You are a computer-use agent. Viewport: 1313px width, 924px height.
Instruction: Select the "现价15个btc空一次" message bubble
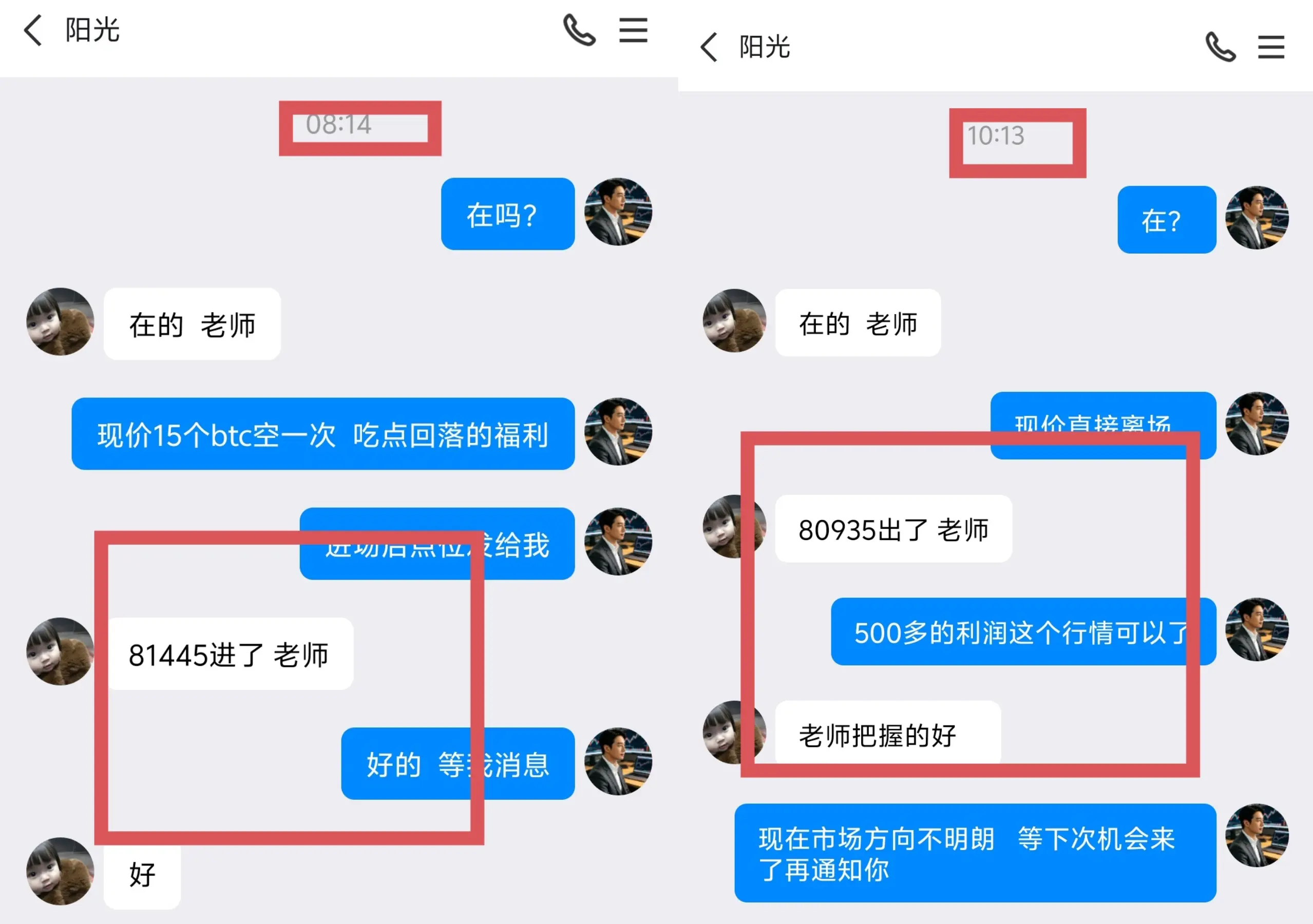pos(323,434)
